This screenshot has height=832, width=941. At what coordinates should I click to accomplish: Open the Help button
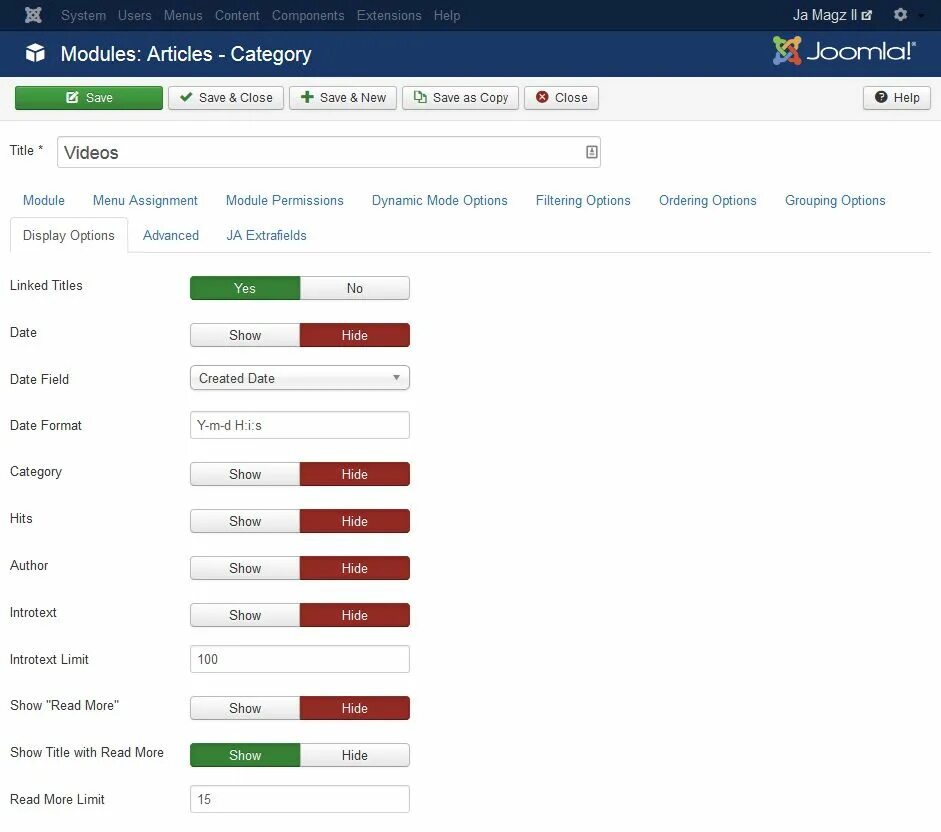[897, 98]
